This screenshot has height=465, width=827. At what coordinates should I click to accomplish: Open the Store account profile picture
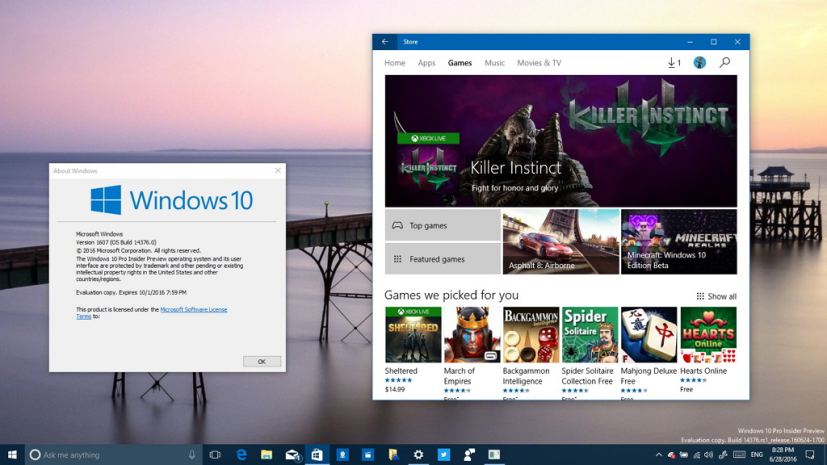pyautogui.click(x=699, y=63)
